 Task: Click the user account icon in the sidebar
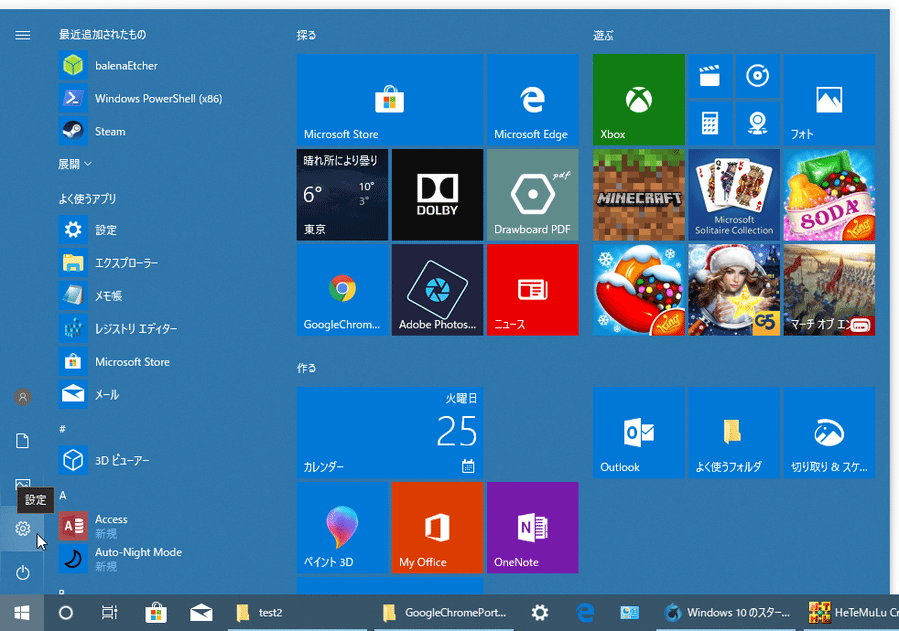coord(22,397)
